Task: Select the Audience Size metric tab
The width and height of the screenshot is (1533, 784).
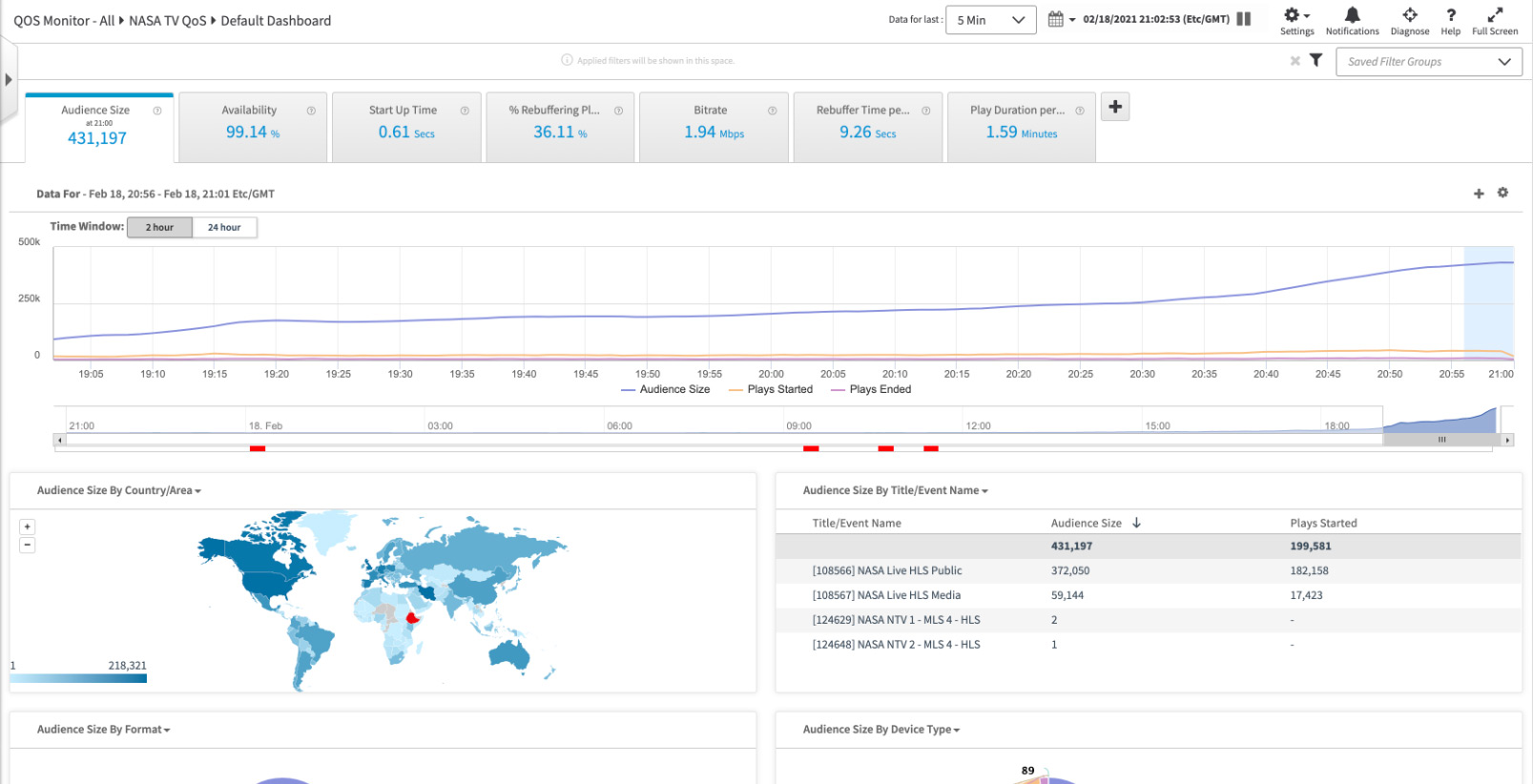Action: [x=99, y=128]
